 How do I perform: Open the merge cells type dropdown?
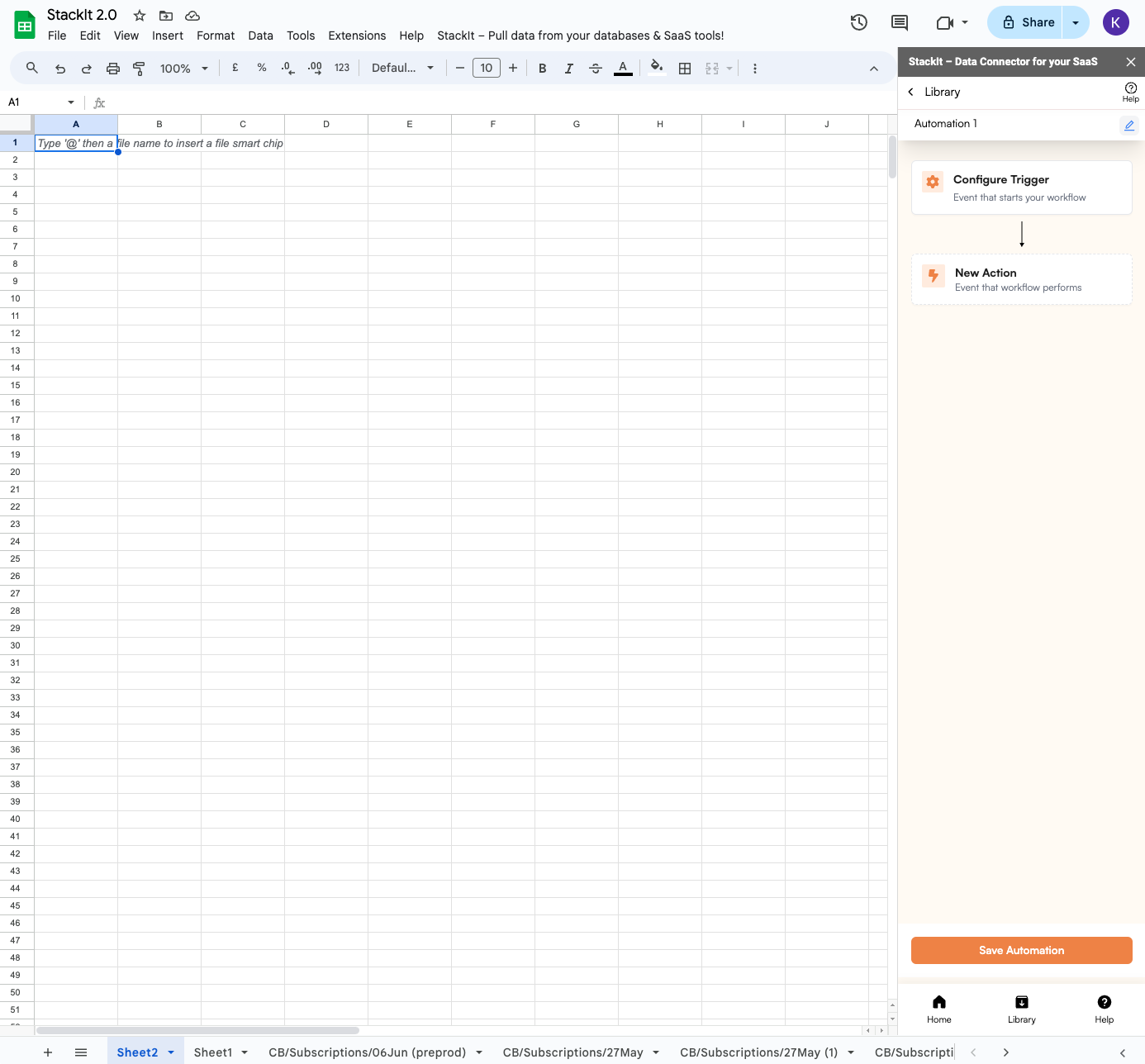729,69
